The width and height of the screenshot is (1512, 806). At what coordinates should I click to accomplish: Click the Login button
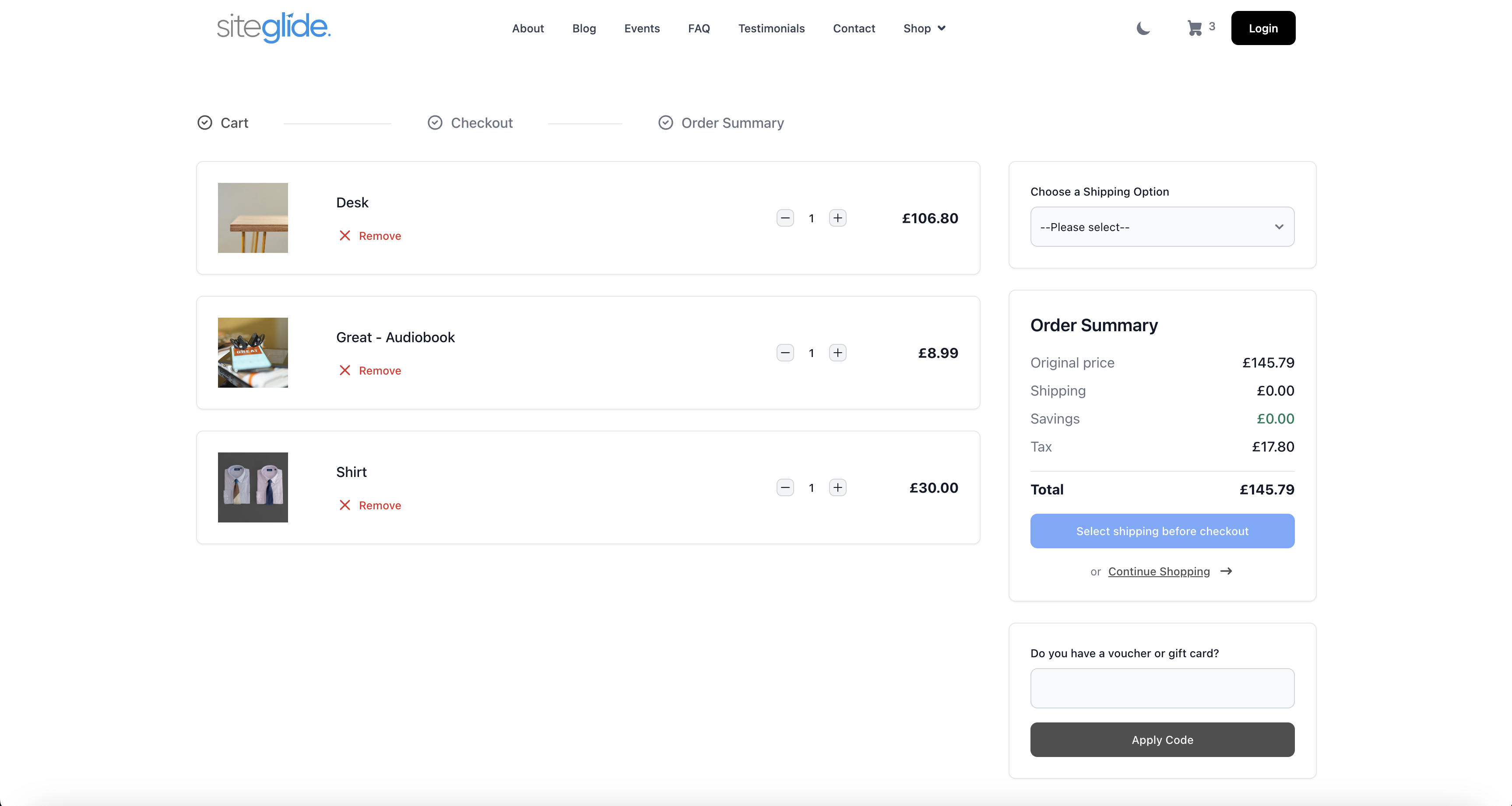point(1262,28)
